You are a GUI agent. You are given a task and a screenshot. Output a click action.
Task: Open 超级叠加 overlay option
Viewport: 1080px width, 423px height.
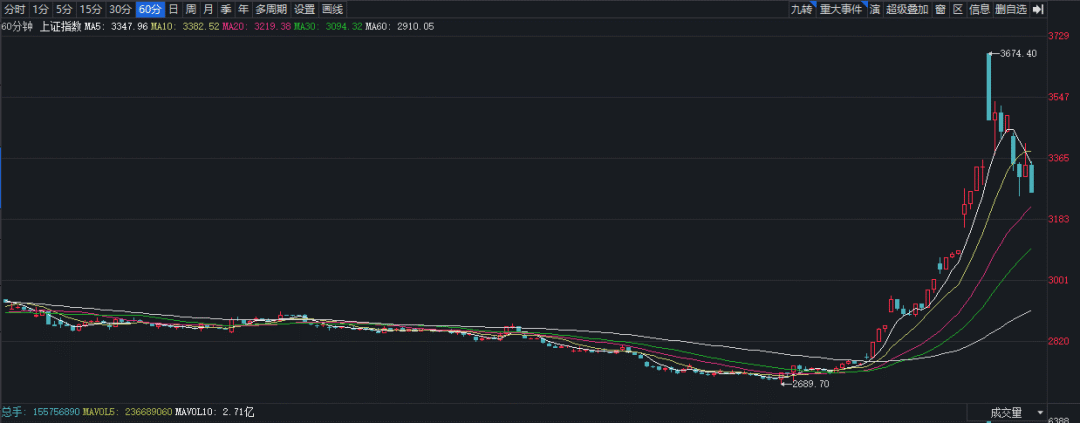(x=907, y=9)
